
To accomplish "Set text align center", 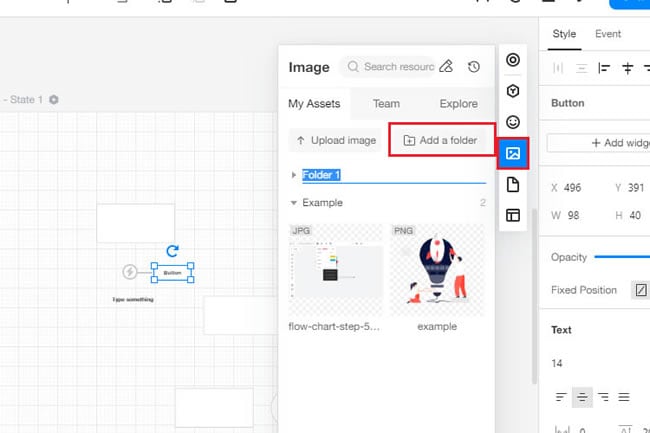I will point(582,397).
